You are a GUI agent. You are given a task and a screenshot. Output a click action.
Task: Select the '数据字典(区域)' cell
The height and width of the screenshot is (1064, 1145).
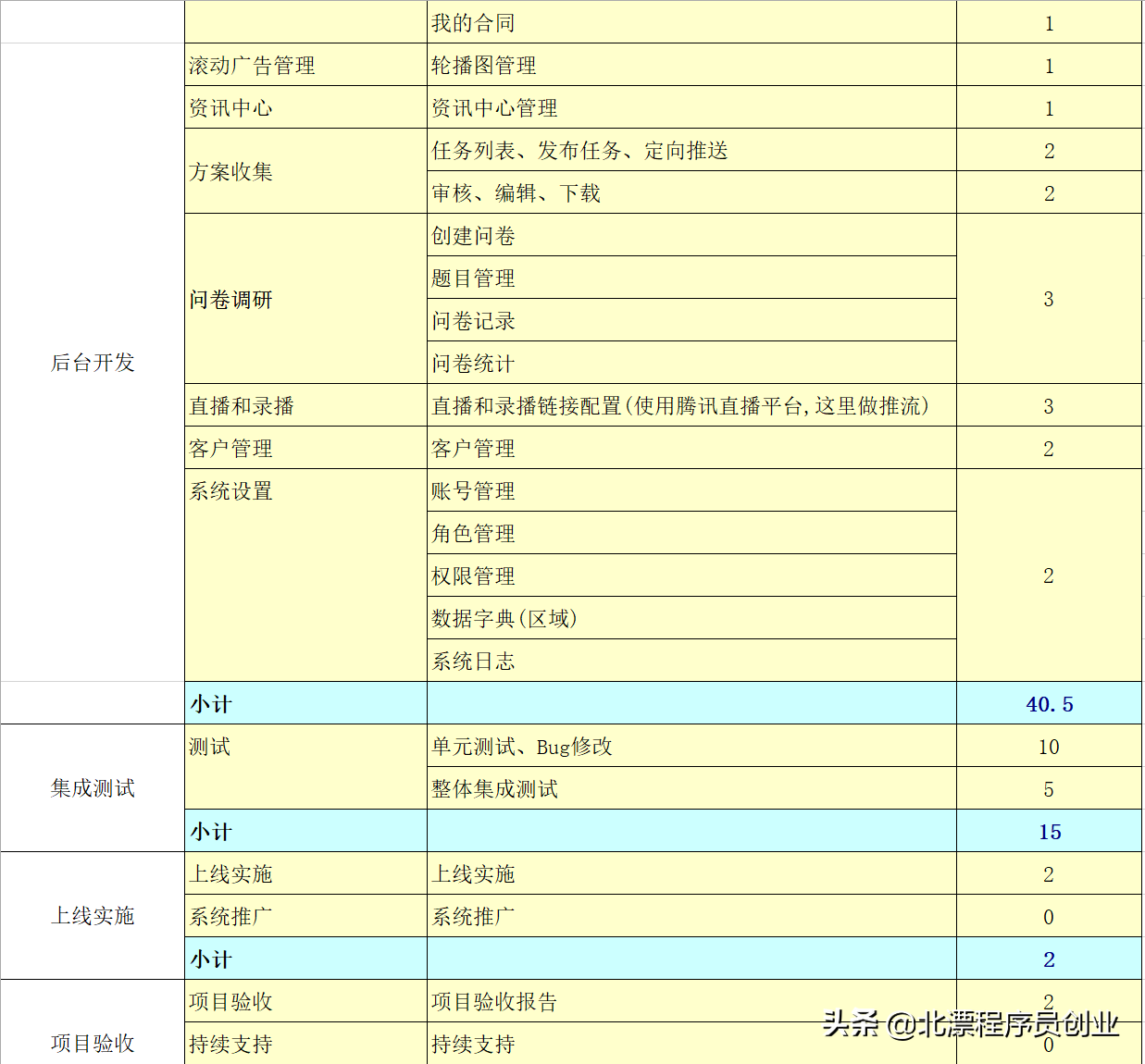pyautogui.click(x=691, y=618)
